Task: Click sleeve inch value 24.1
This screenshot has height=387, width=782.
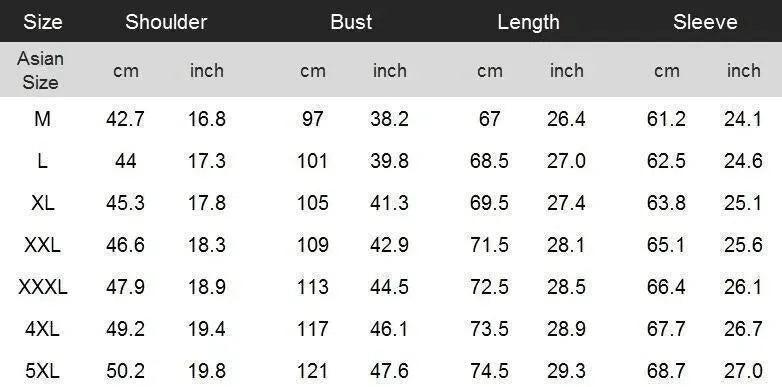Action: [743, 119]
